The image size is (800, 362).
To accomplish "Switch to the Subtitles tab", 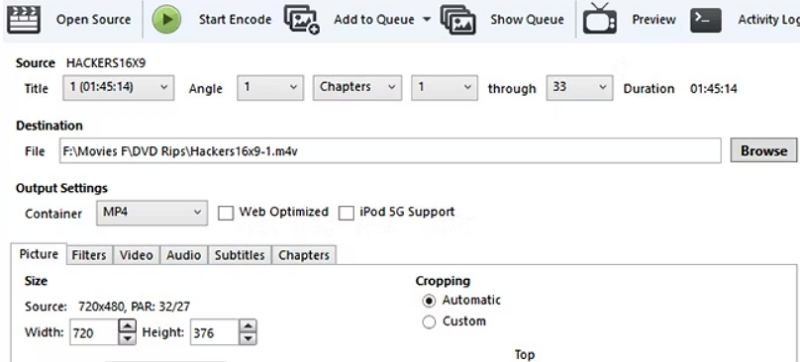I will pyautogui.click(x=240, y=255).
